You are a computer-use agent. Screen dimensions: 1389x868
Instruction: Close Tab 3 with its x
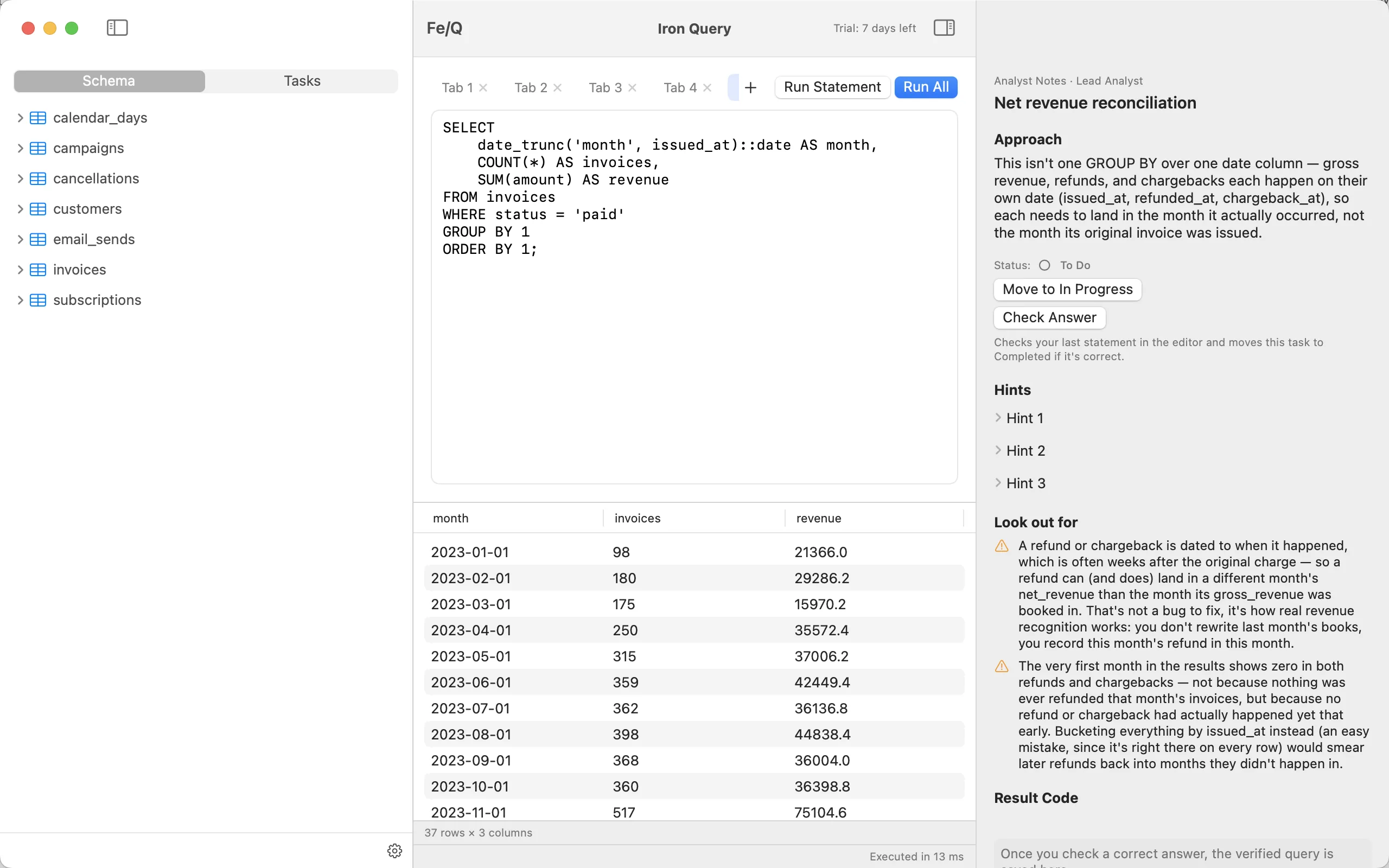coord(632,87)
